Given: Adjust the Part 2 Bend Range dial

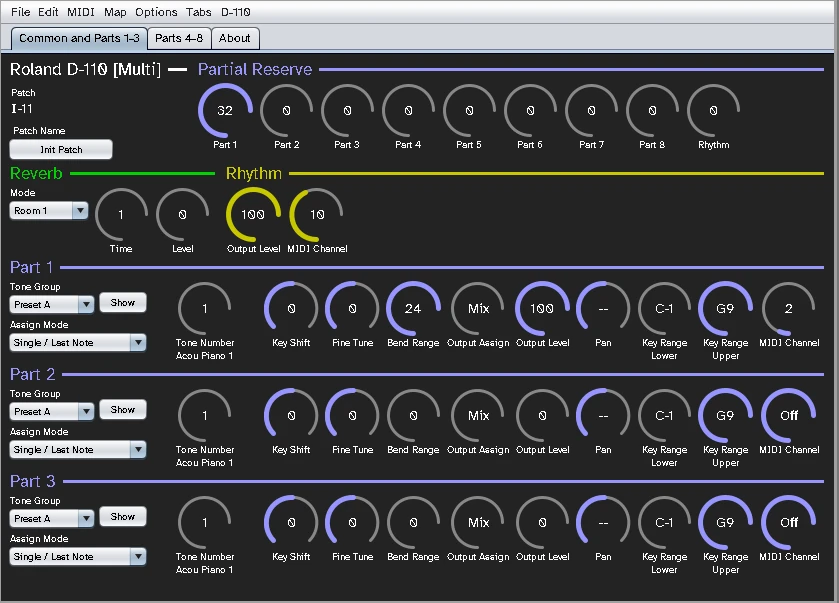Looking at the screenshot, I should coord(413,416).
